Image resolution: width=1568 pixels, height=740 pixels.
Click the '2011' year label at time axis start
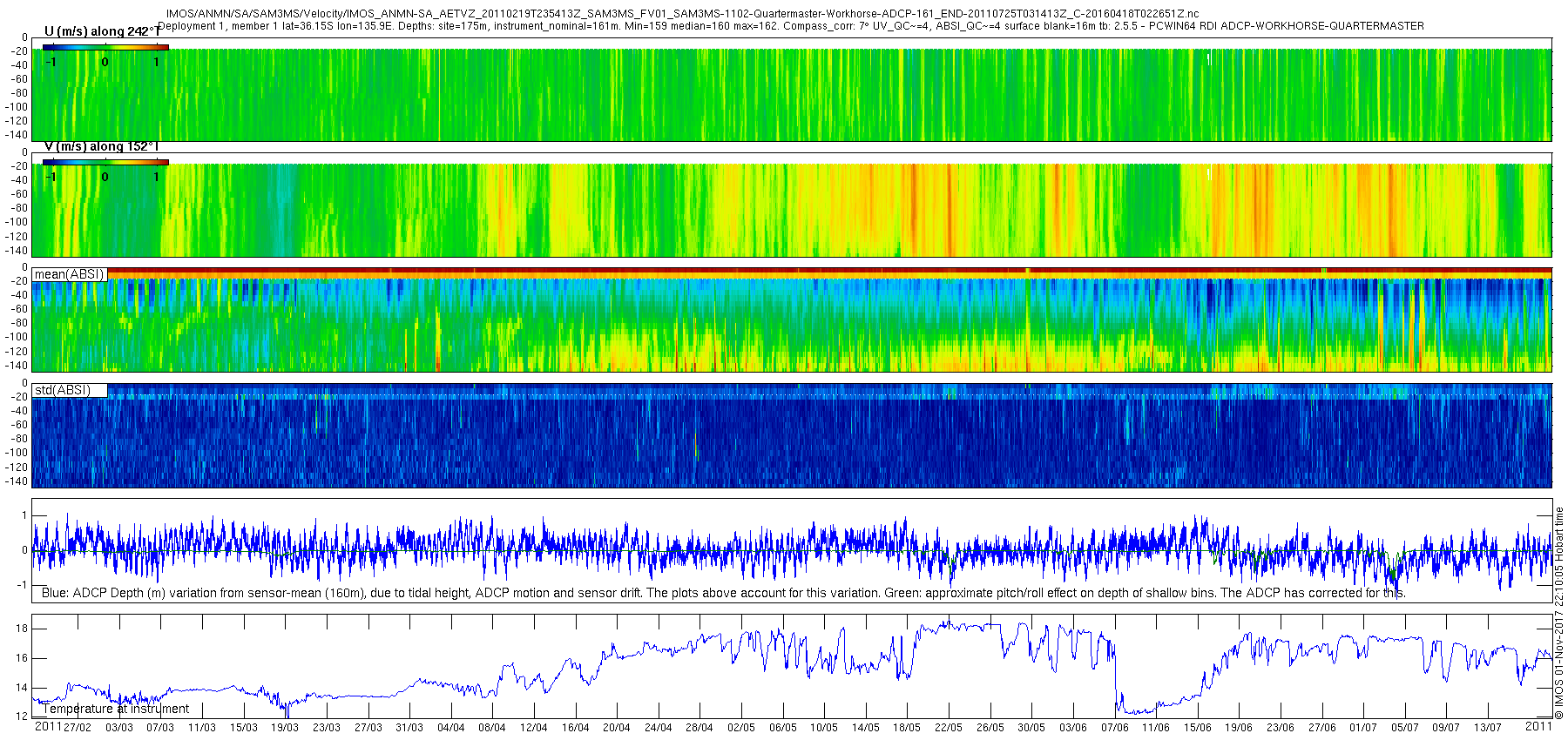tap(48, 726)
